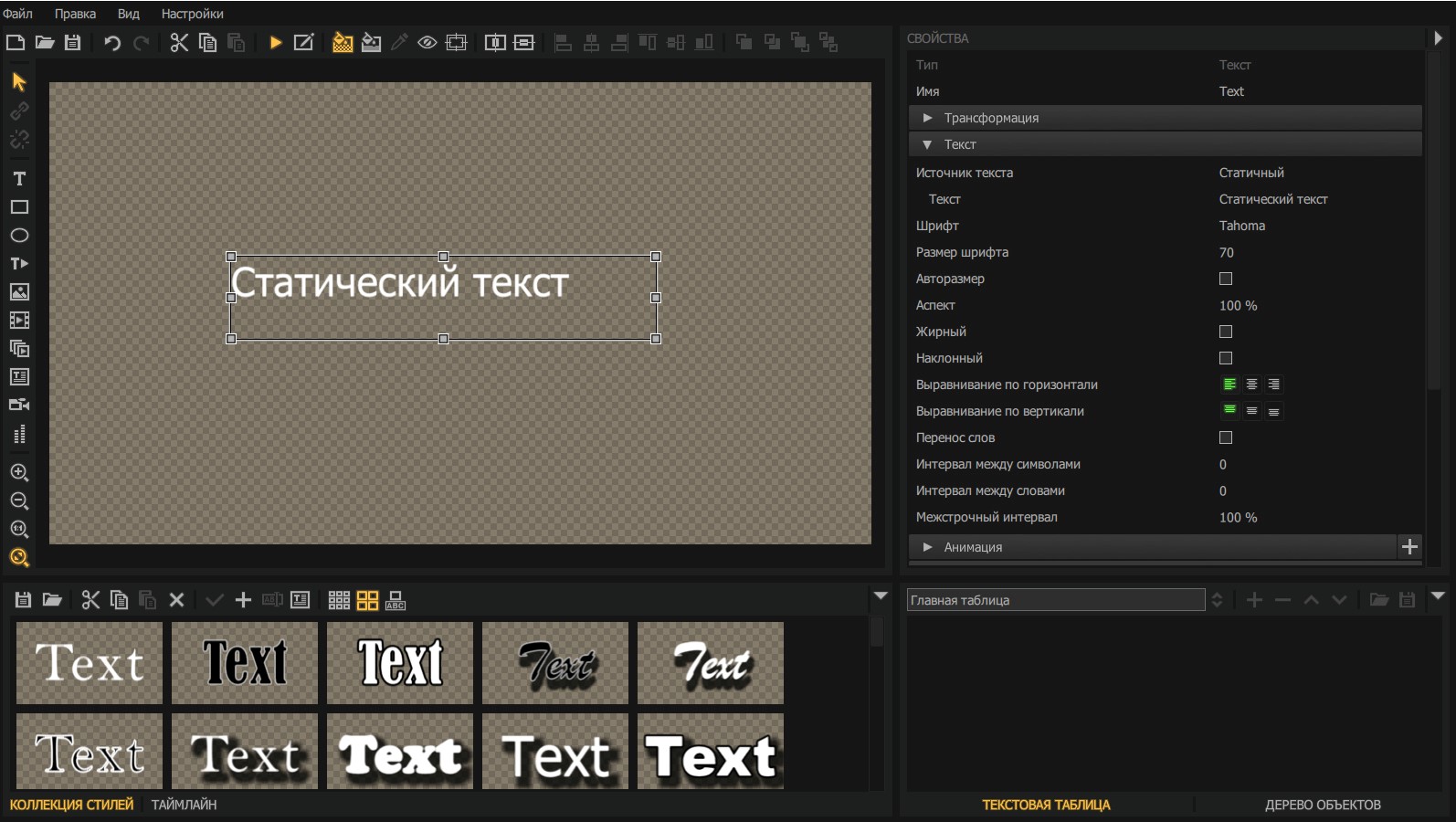Click the orange Play preview icon
Viewport: 1456px width, 822px height.
(276, 42)
